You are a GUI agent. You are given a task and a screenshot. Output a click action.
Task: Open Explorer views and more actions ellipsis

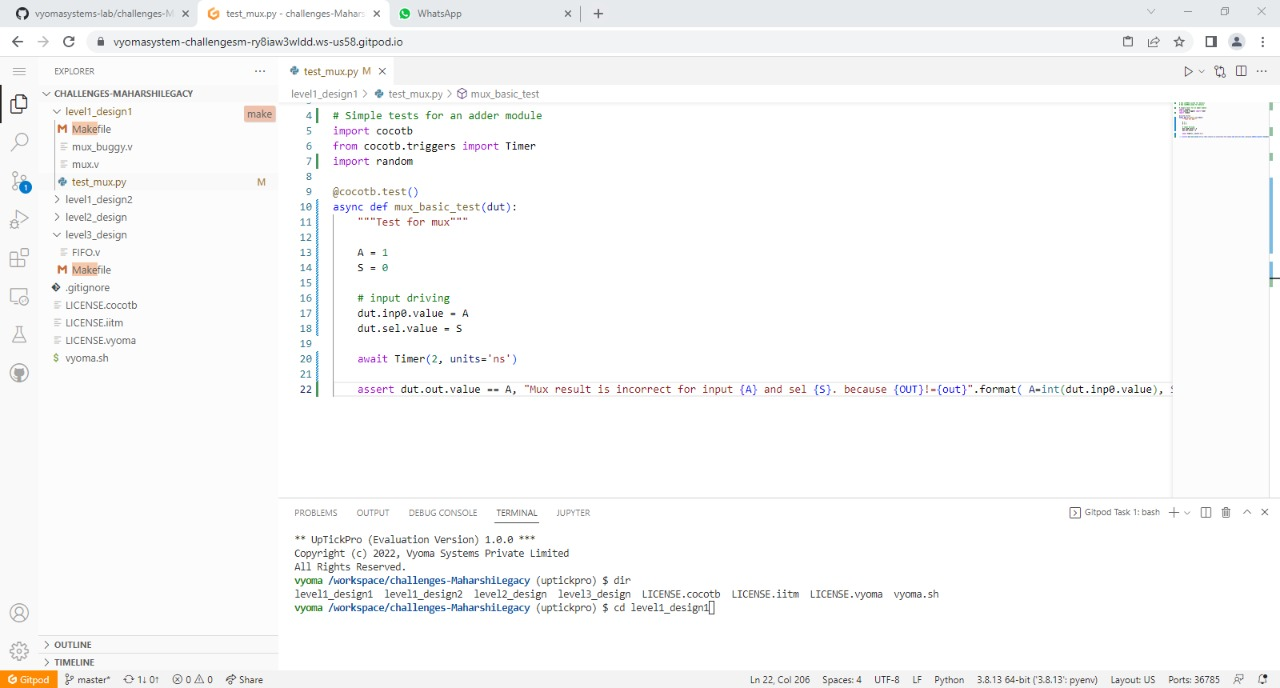tap(260, 72)
